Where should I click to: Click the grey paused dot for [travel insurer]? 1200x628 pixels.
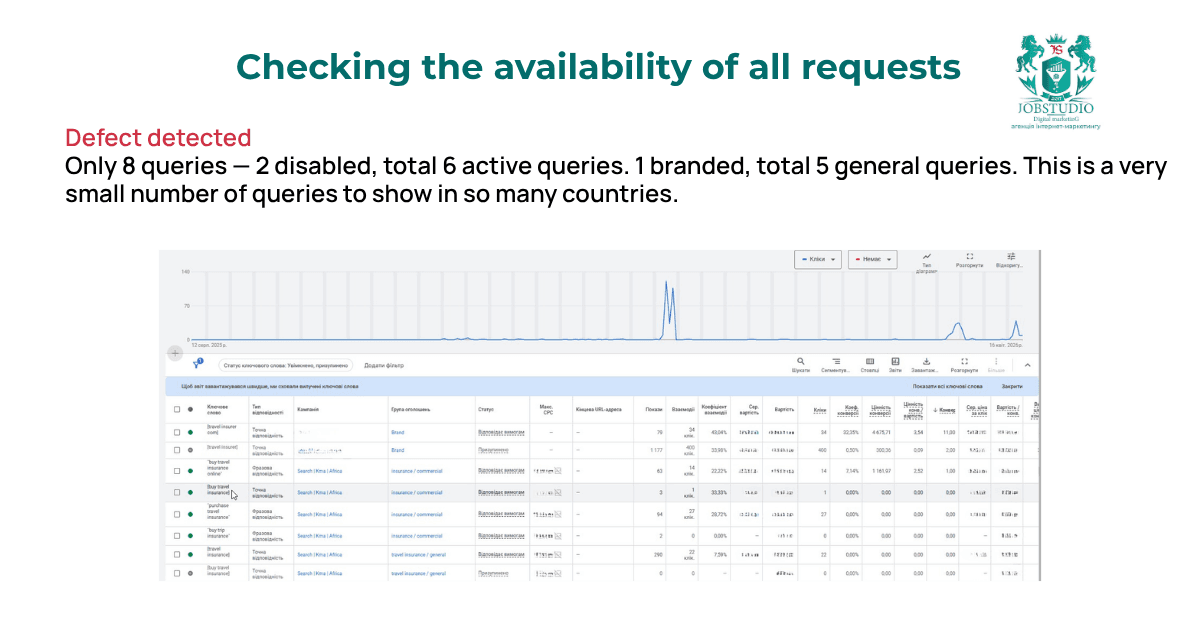tap(190, 450)
